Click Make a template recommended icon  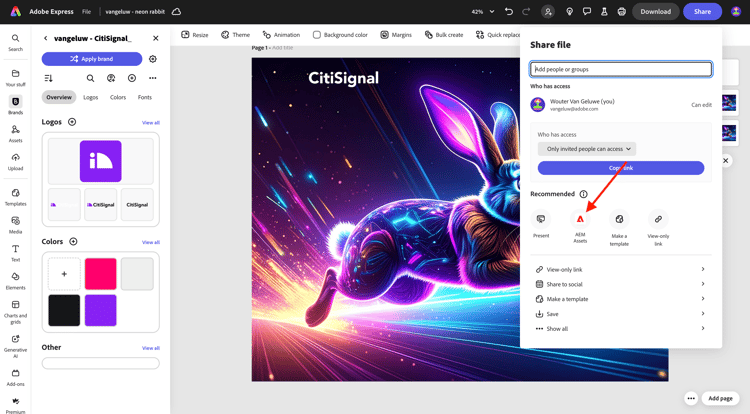[x=619, y=228]
